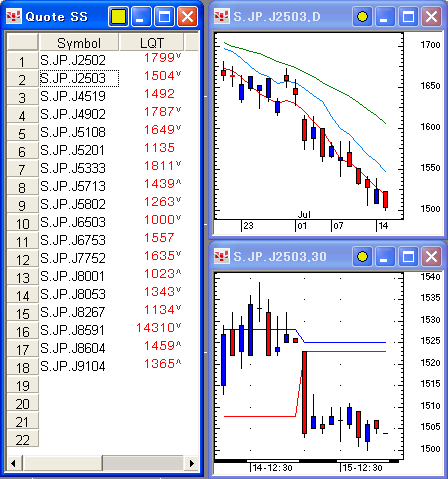This screenshot has height=479, width=448.
Task: Click the LQT column header
Action: pyautogui.click(x=152, y=42)
